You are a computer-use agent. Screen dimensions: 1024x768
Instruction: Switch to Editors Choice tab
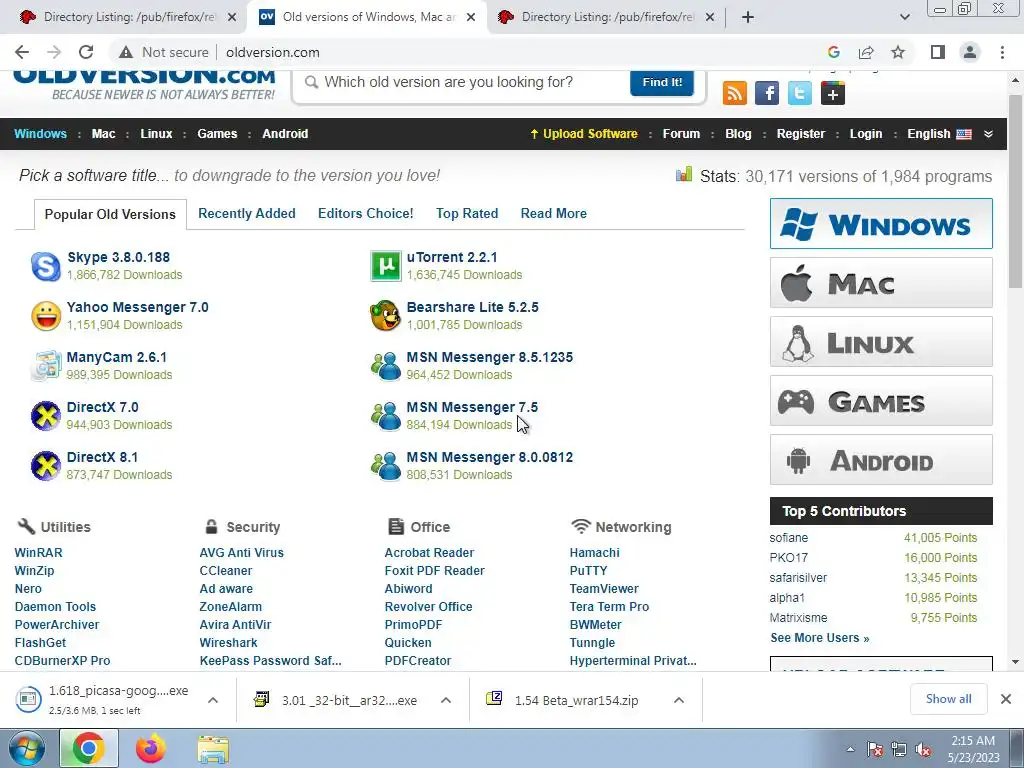pyautogui.click(x=366, y=214)
